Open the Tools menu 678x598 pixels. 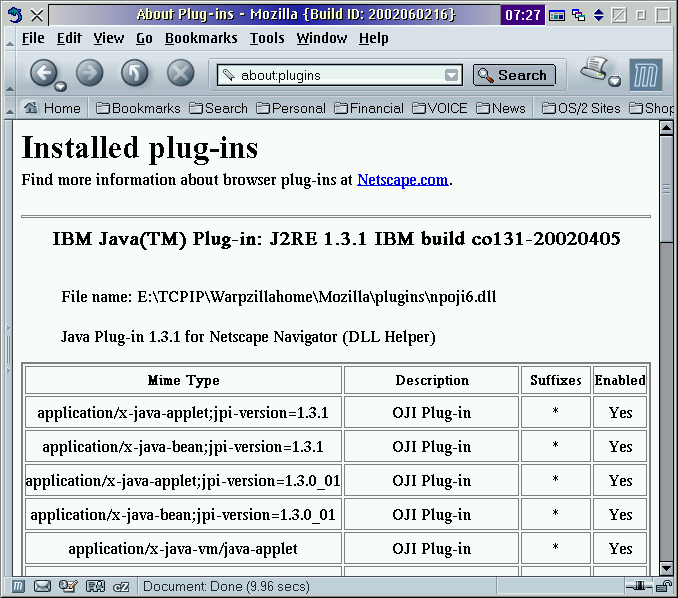coord(267,38)
